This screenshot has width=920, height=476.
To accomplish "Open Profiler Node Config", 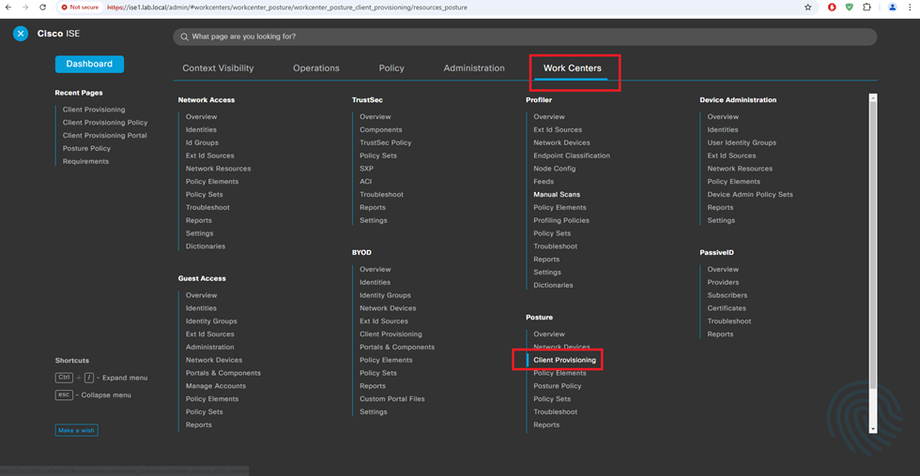I will (554, 168).
